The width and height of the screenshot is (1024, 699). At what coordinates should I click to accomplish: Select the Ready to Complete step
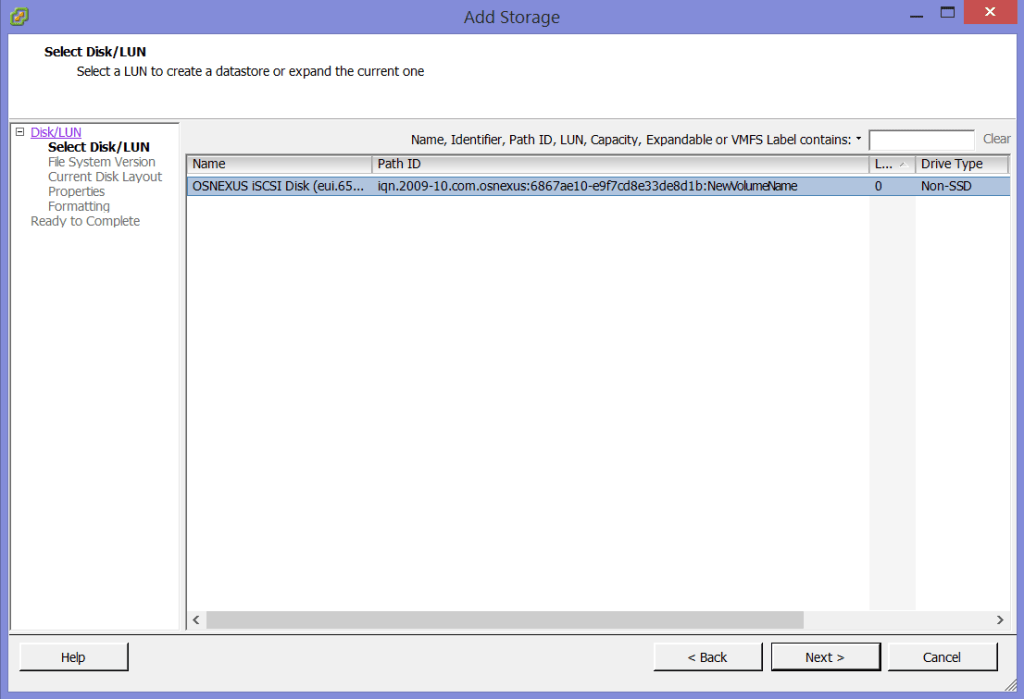tap(85, 221)
